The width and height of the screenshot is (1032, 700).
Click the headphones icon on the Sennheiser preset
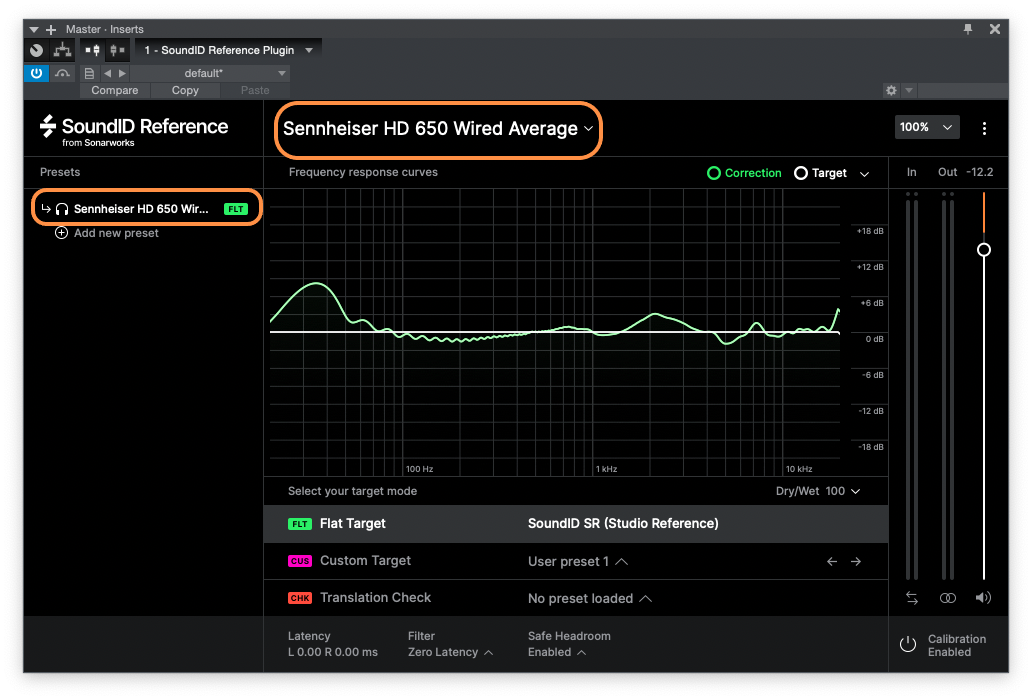pyautogui.click(x=62, y=209)
